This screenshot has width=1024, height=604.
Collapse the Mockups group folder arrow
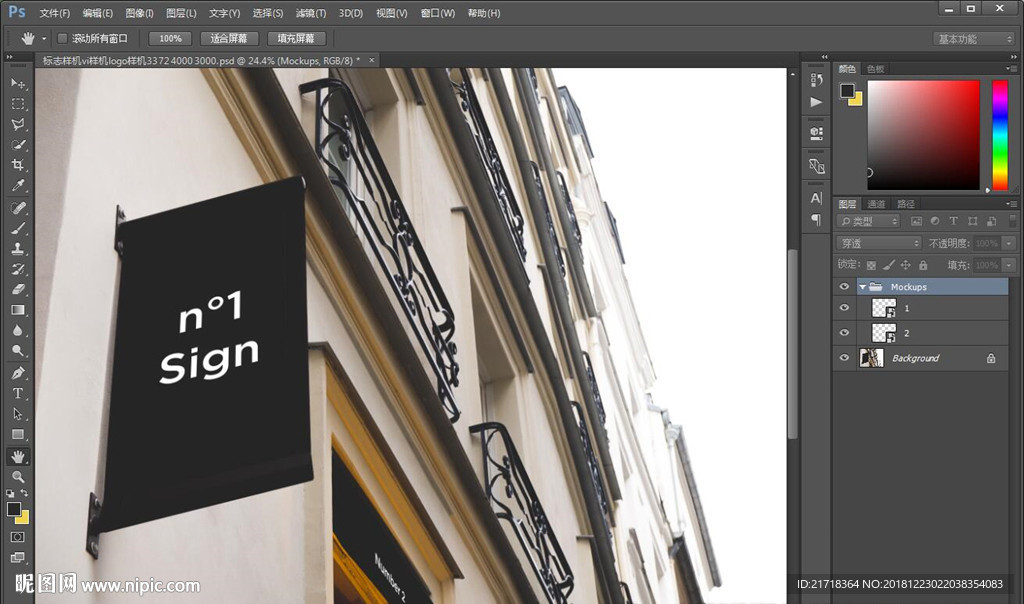coord(862,287)
